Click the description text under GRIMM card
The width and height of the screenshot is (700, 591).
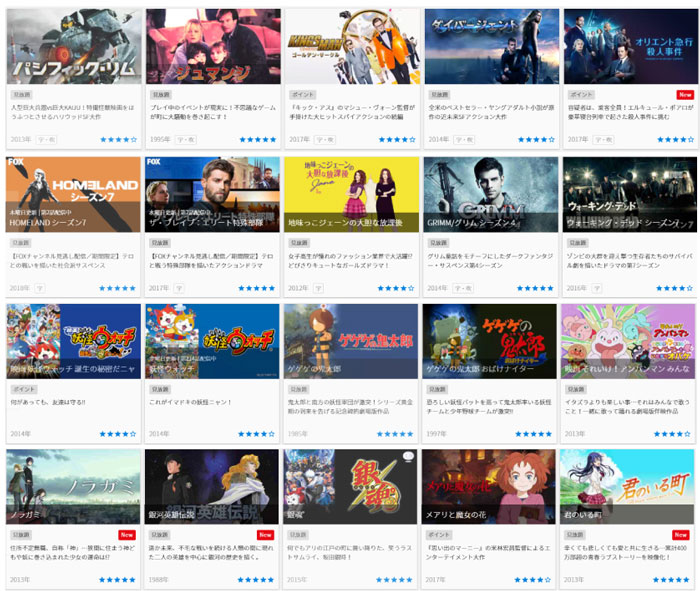point(490,261)
